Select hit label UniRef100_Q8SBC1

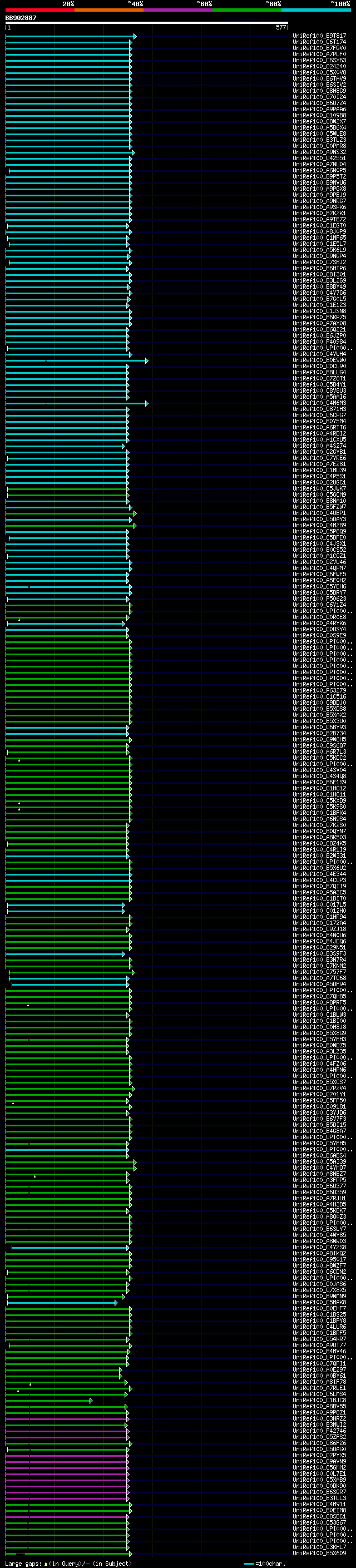[x=319, y=1516]
